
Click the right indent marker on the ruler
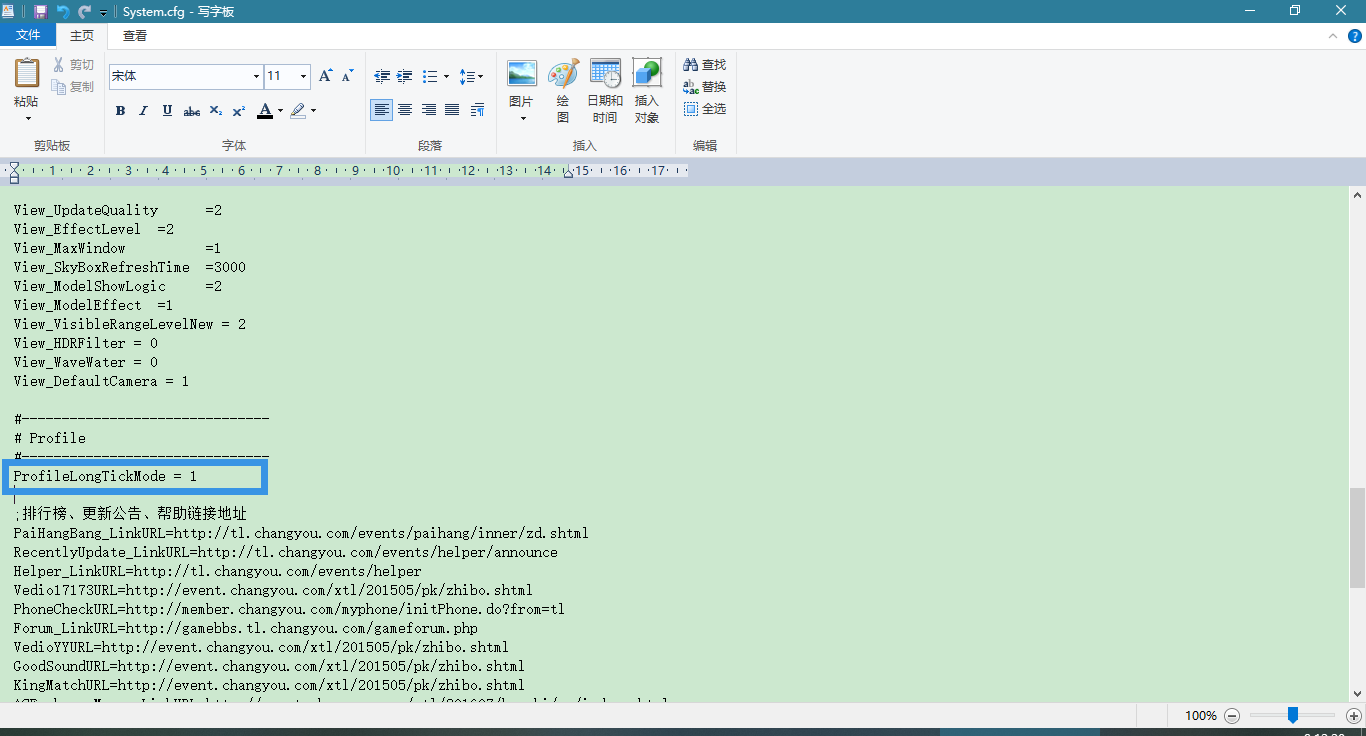point(568,174)
